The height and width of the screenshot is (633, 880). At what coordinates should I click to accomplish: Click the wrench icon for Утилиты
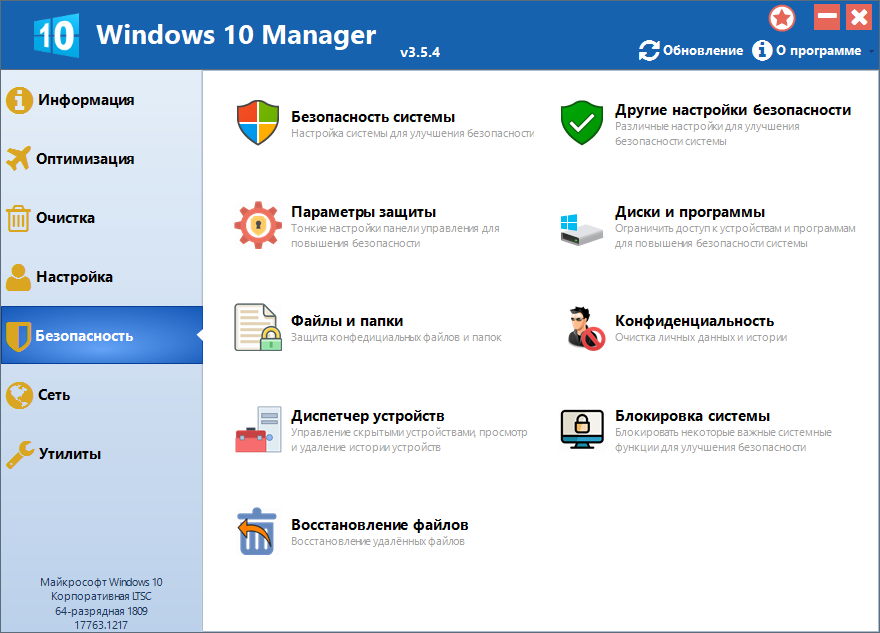[x=20, y=454]
